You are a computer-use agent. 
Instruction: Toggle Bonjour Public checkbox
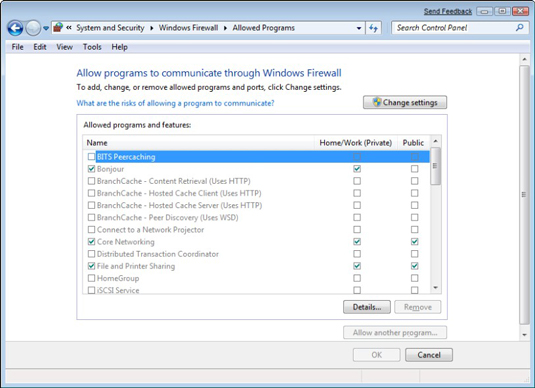[415, 169]
